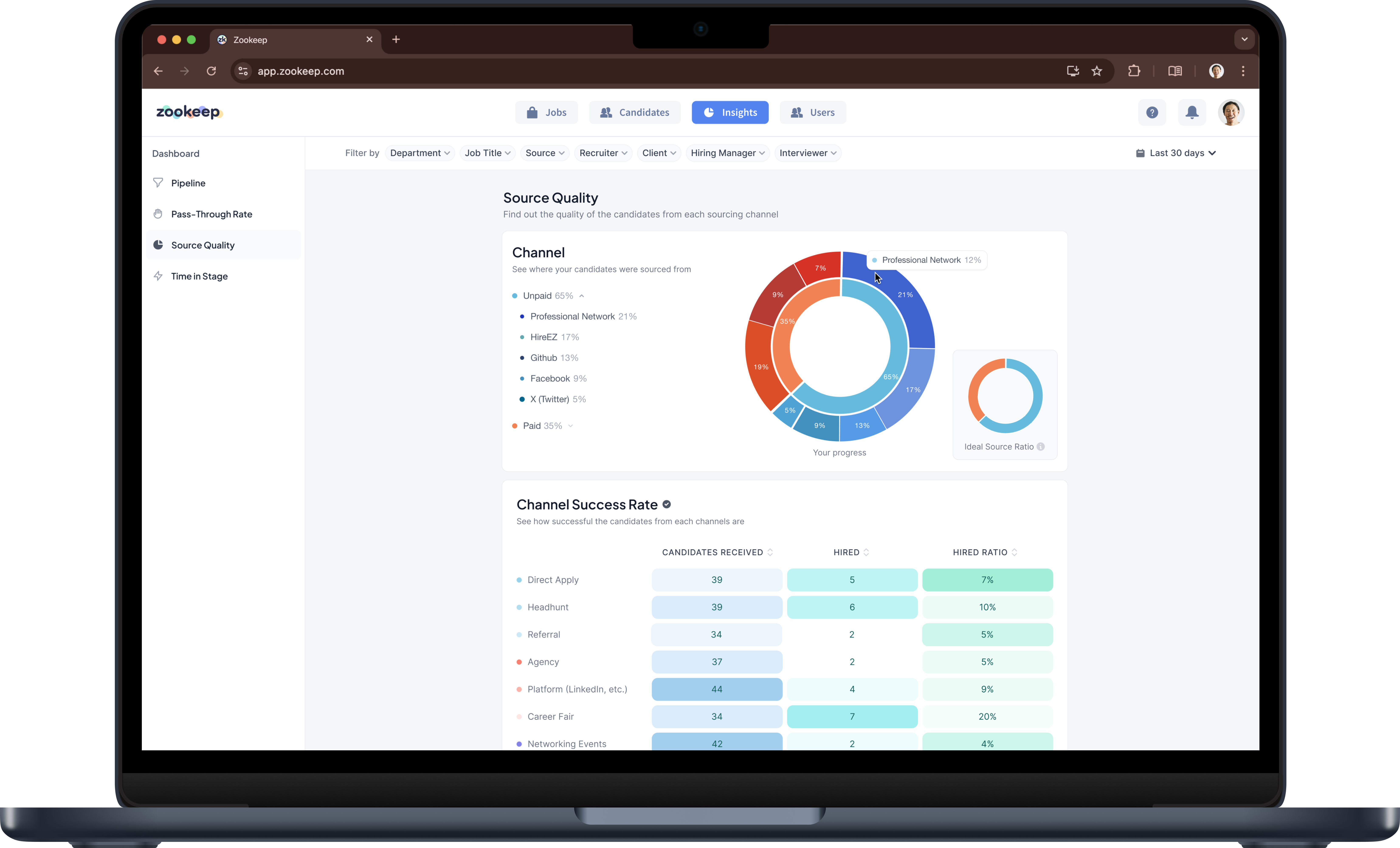
Task: Go to the Source Quality page
Action: 203,244
